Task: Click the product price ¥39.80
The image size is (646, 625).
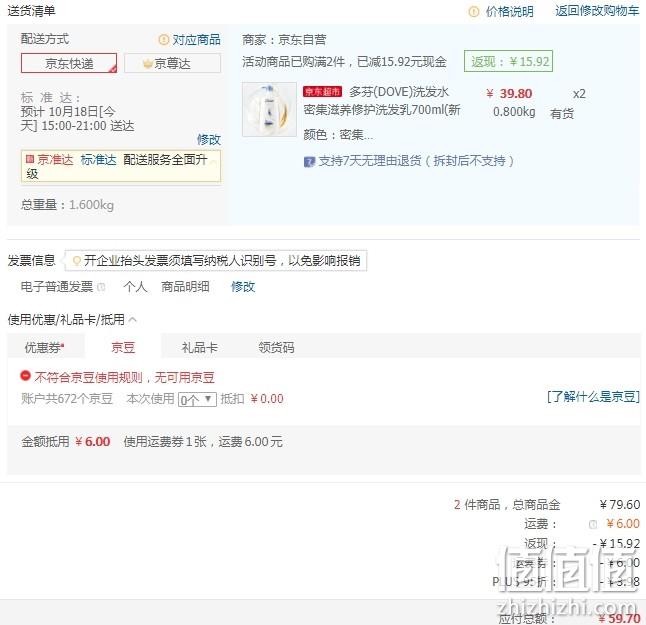Action: click(509, 94)
